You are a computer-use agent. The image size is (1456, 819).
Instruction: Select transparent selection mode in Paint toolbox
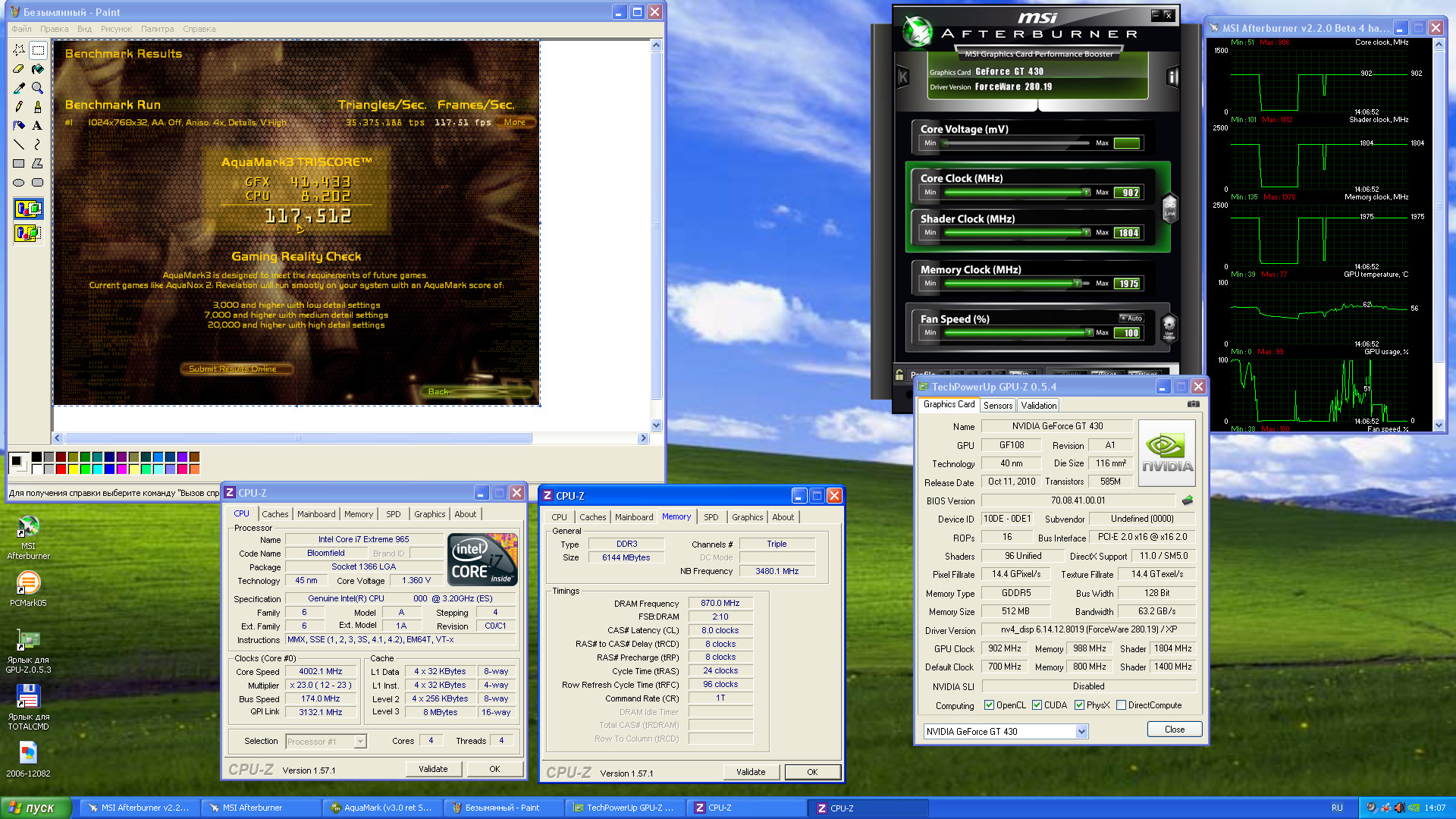[x=28, y=233]
